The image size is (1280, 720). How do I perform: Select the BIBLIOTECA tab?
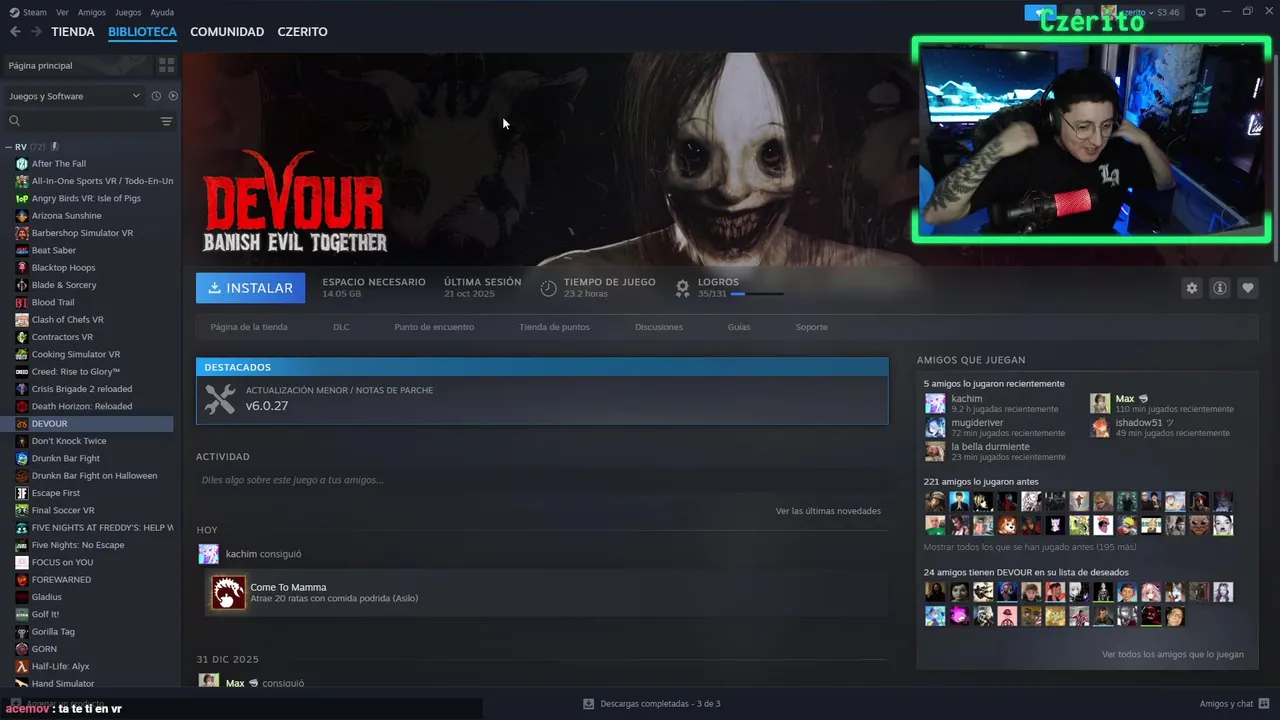click(x=142, y=32)
